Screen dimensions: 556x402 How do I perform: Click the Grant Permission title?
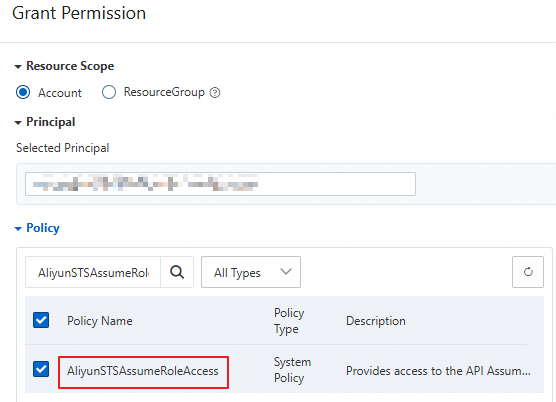(79, 13)
